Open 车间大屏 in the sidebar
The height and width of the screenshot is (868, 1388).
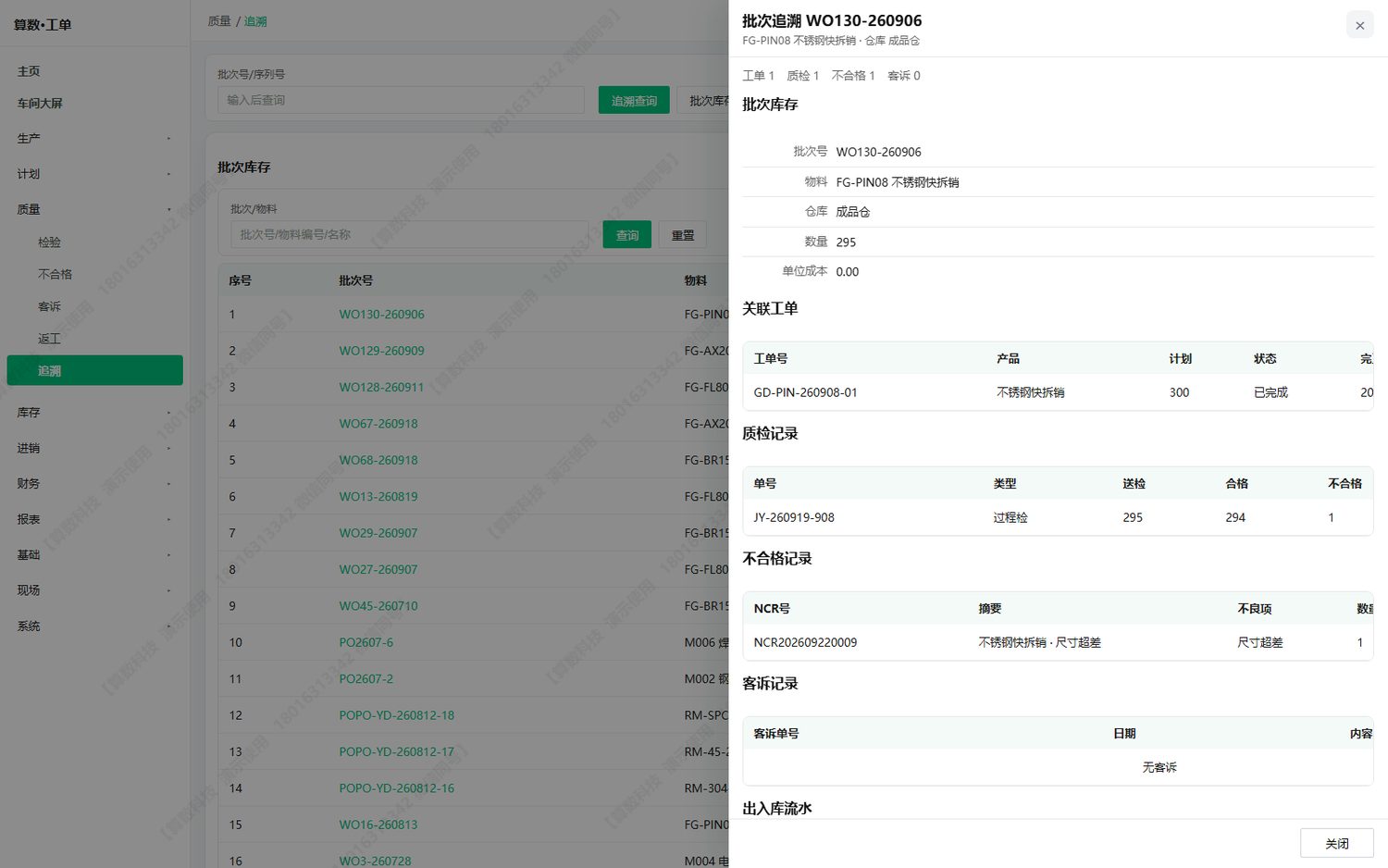(94, 104)
